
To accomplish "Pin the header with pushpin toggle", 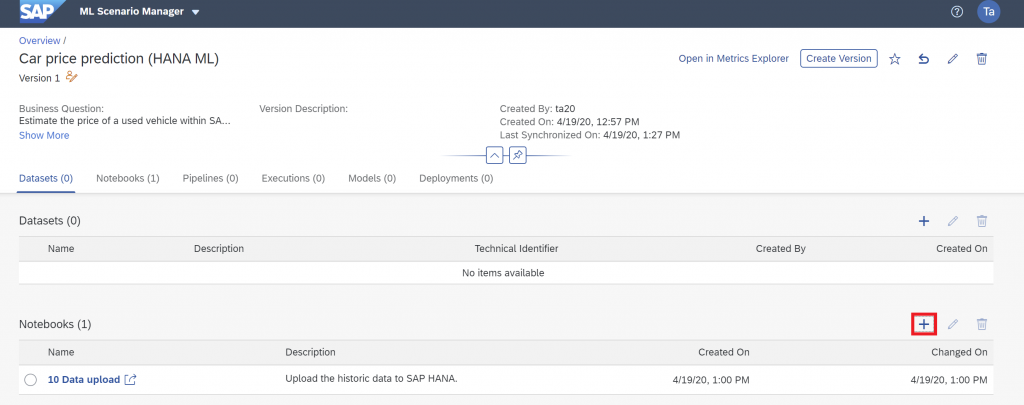I will 517,155.
